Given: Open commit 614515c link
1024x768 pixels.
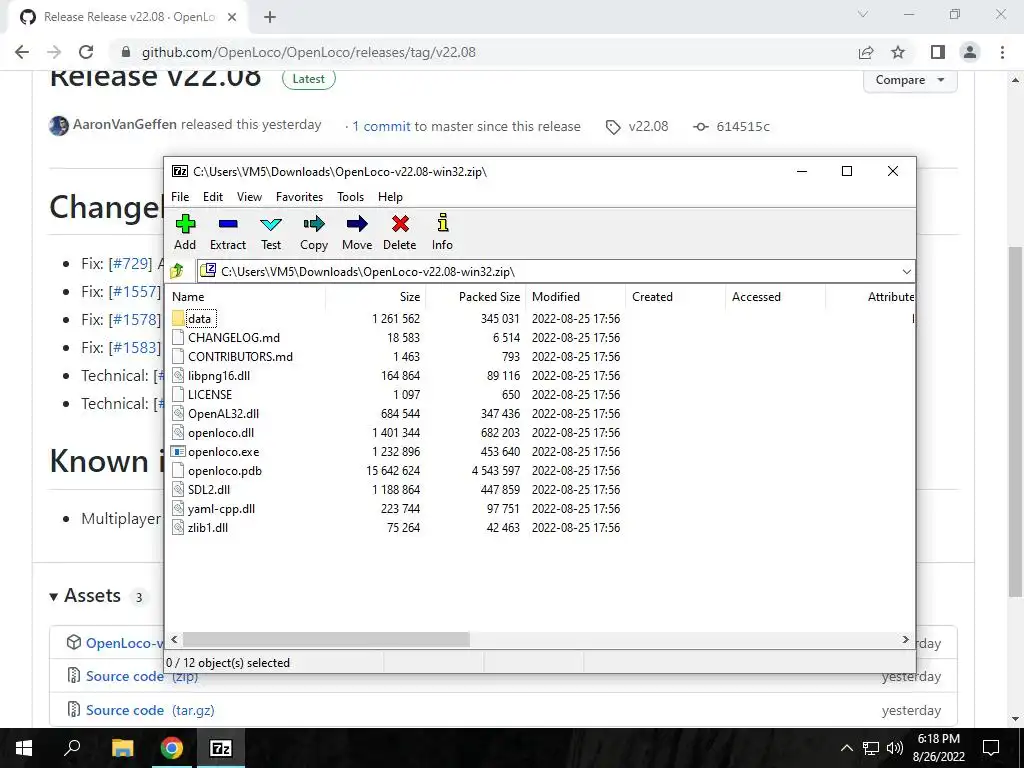Looking at the screenshot, I should [731, 127].
